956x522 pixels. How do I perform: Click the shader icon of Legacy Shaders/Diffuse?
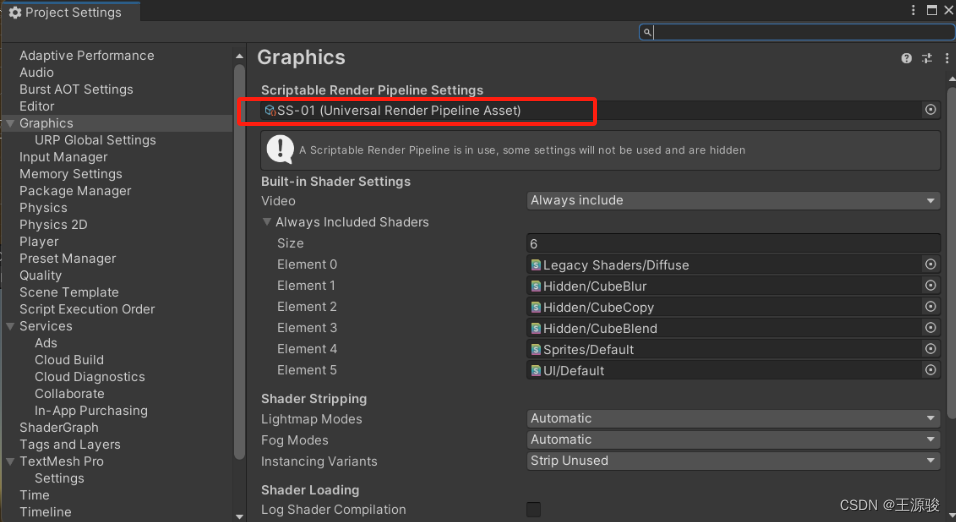click(x=536, y=265)
